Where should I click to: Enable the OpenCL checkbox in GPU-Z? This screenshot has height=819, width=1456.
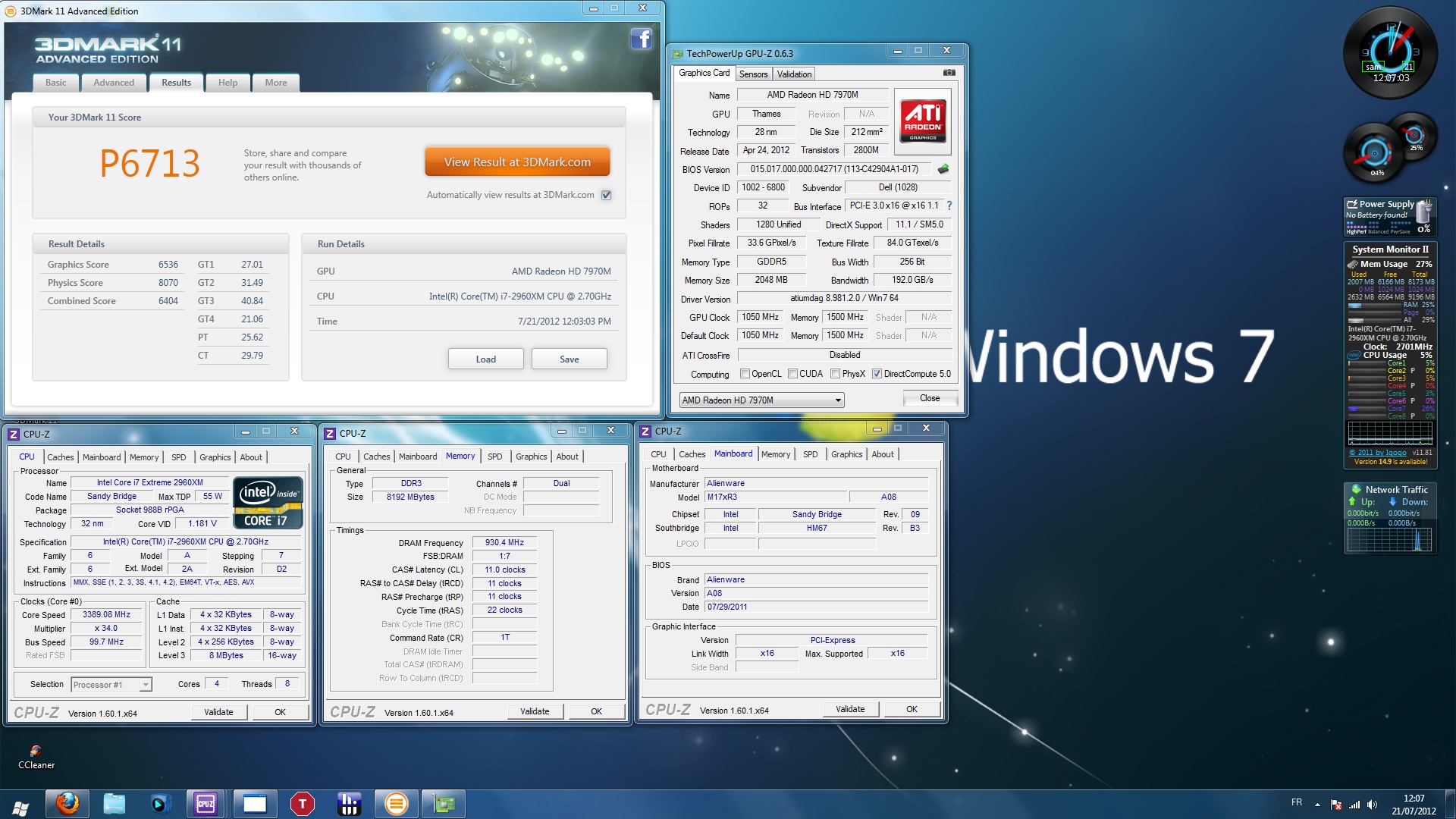pyautogui.click(x=745, y=374)
